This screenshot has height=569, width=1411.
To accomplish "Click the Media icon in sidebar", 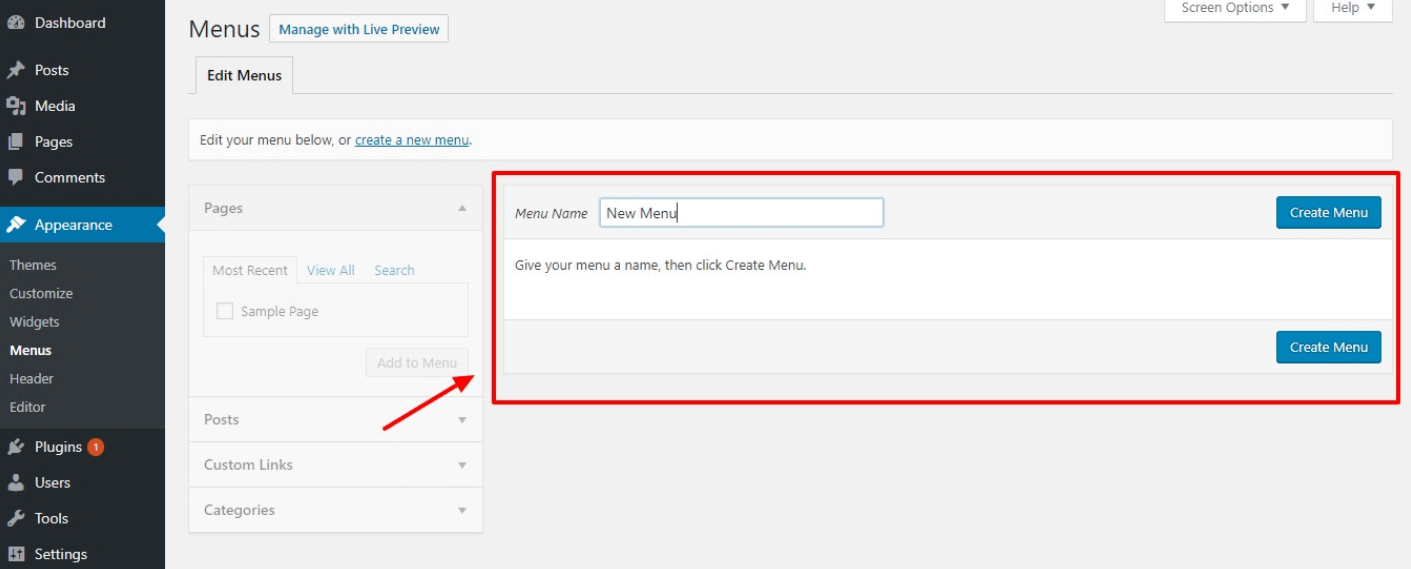I will pyautogui.click(x=15, y=106).
